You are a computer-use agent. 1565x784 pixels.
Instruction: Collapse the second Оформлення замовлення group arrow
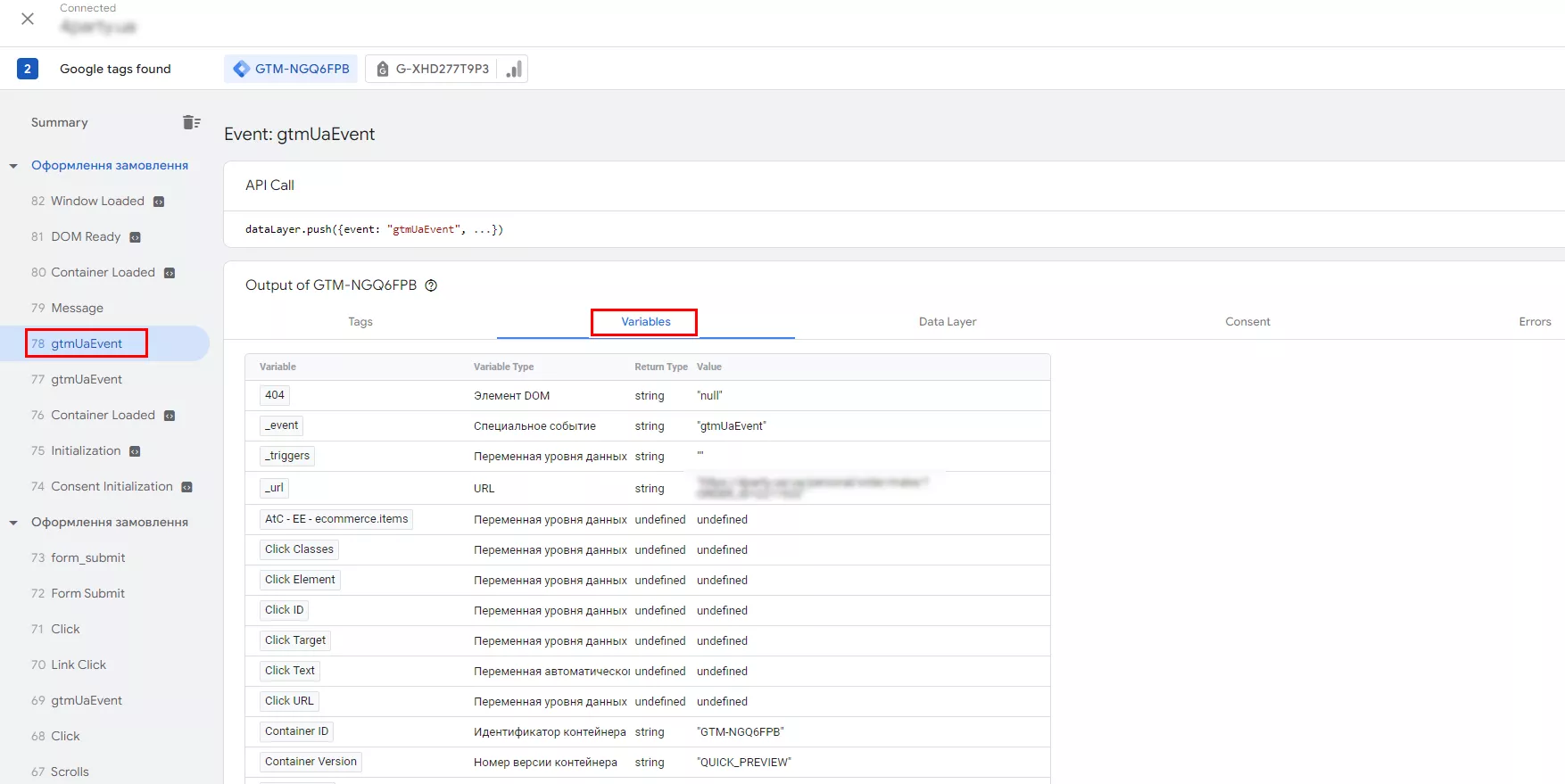coord(13,523)
